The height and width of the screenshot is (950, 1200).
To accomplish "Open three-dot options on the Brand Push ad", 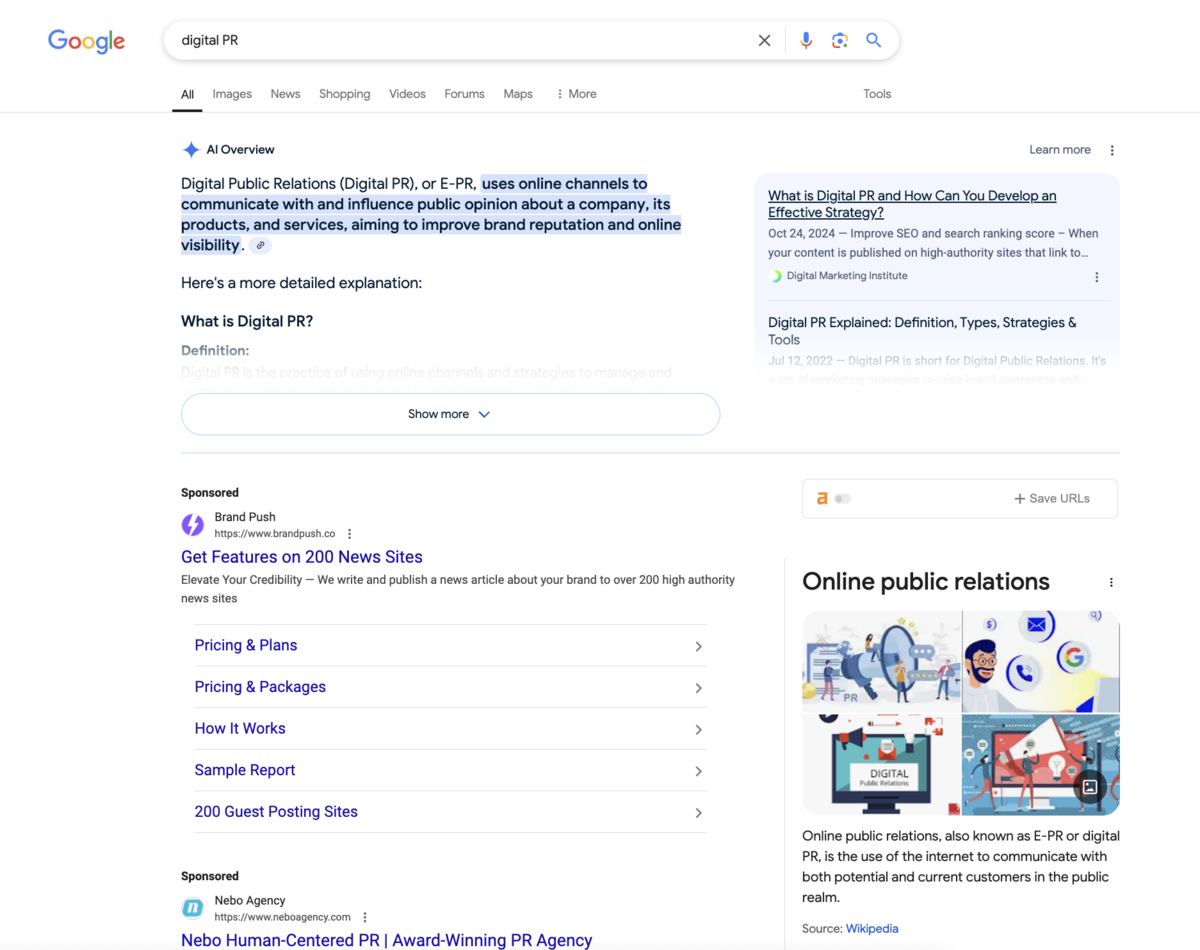I will 349,533.
